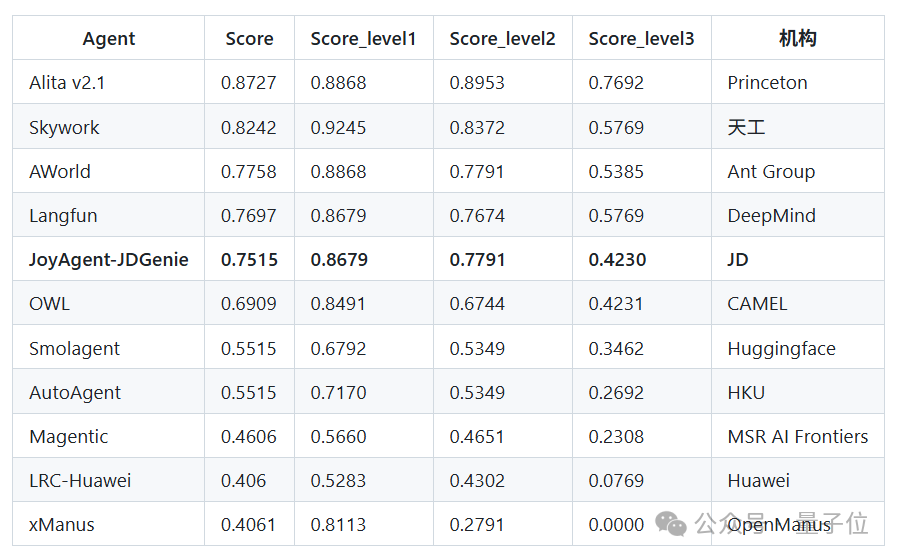Click the score value 0.8727
Viewport: 897px width, 559px height.
[x=249, y=82]
